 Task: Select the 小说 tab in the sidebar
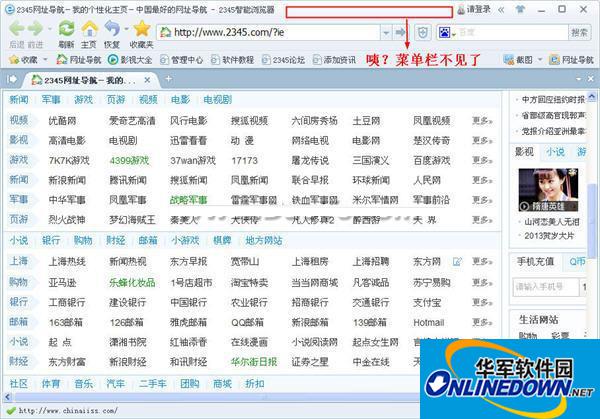556,152
